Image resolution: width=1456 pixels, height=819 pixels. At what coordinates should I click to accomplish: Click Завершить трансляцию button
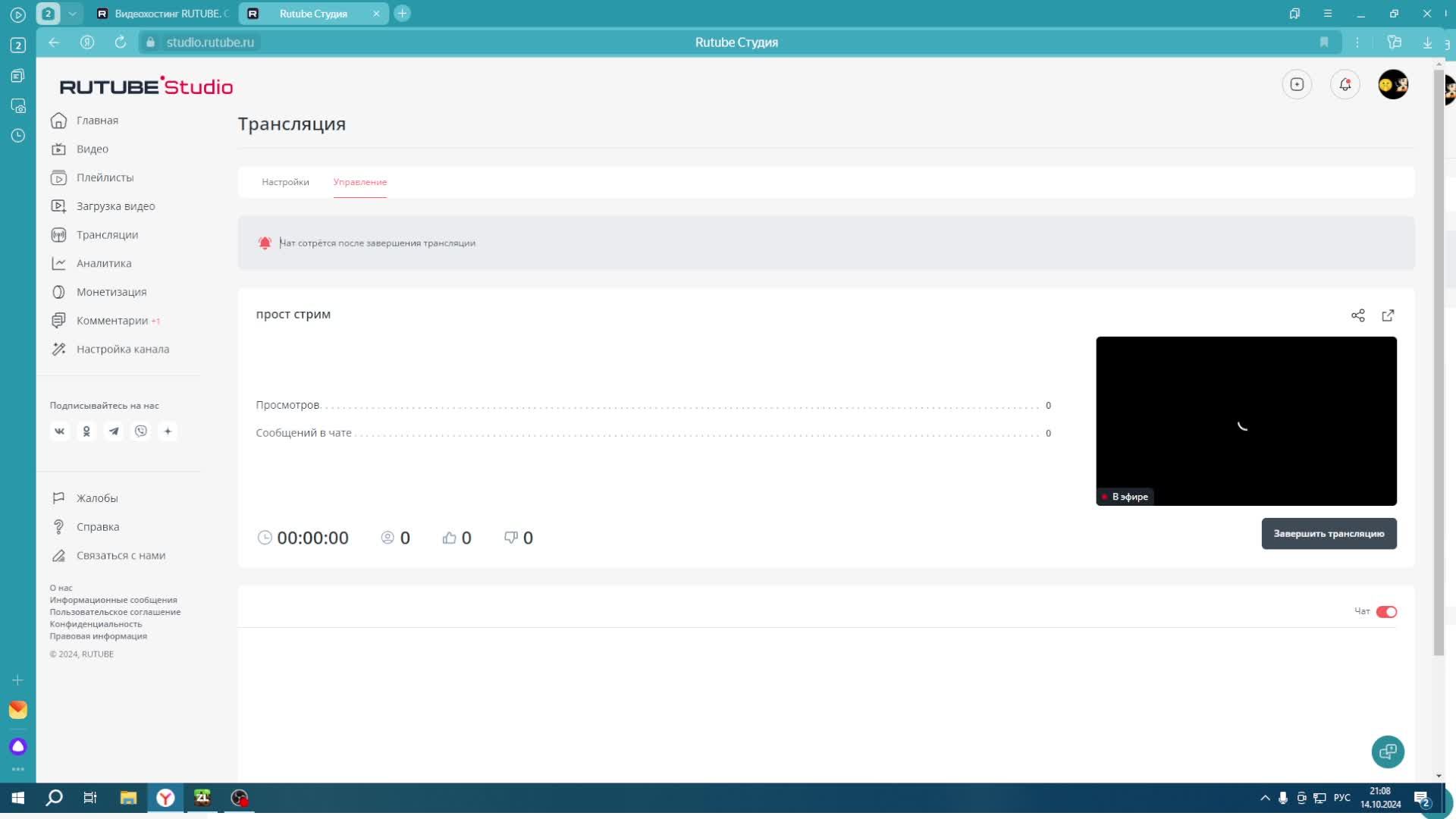point(1329,534)
